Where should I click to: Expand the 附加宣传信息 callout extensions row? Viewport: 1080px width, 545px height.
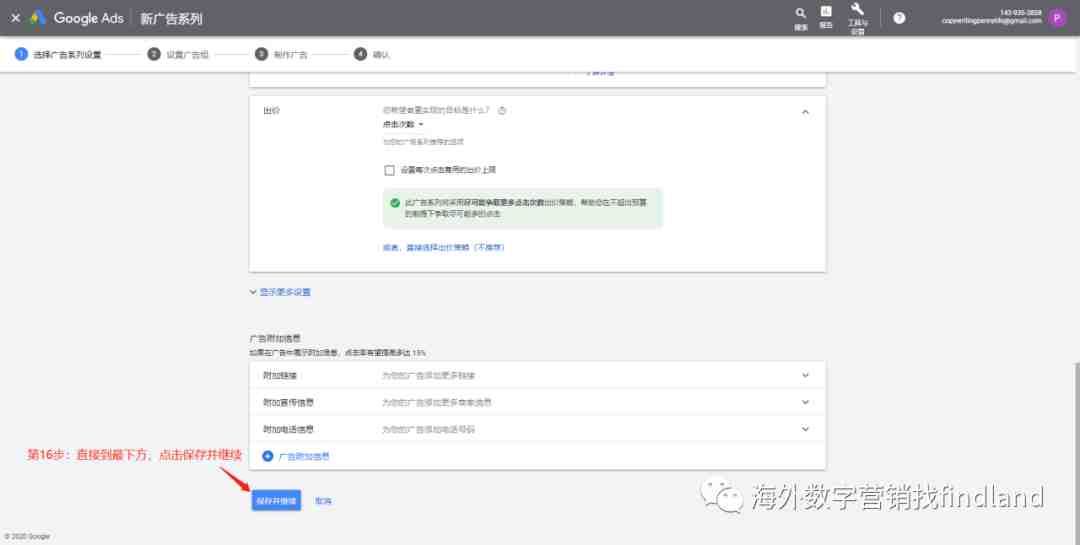[x=537, y=402]
